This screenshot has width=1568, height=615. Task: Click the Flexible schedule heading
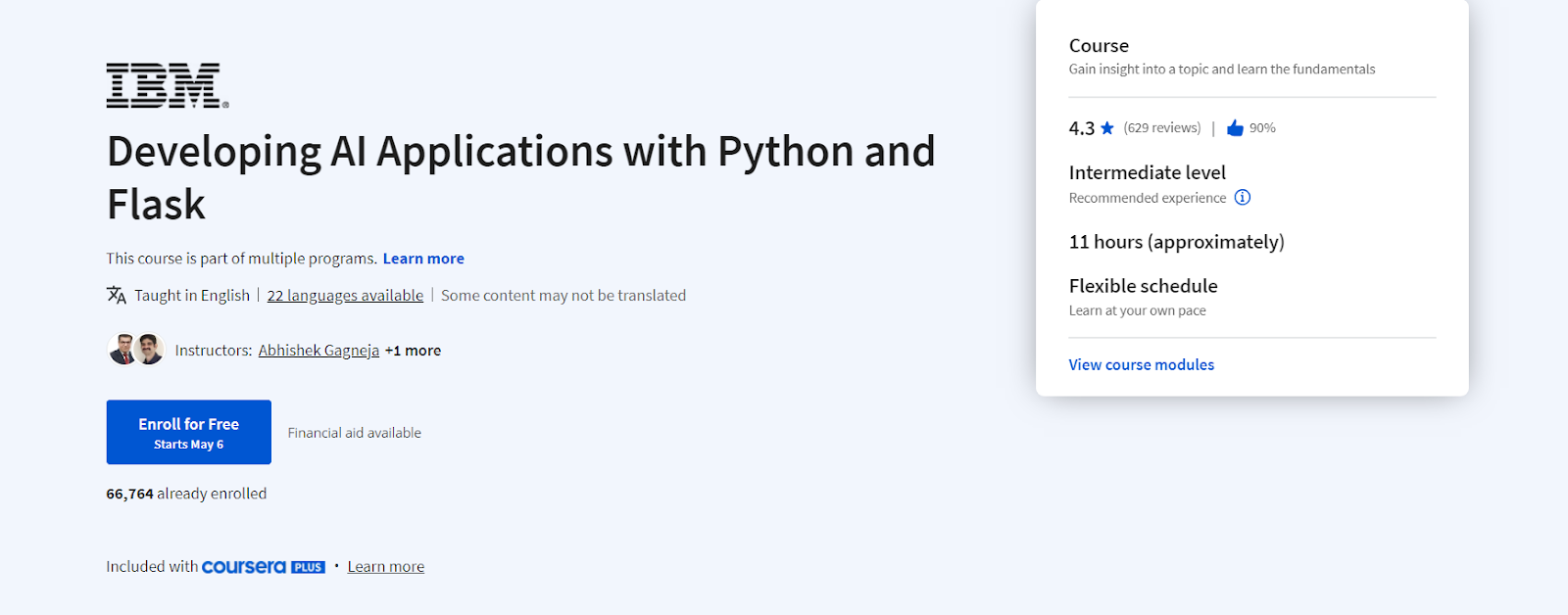tap(1144, 286)
